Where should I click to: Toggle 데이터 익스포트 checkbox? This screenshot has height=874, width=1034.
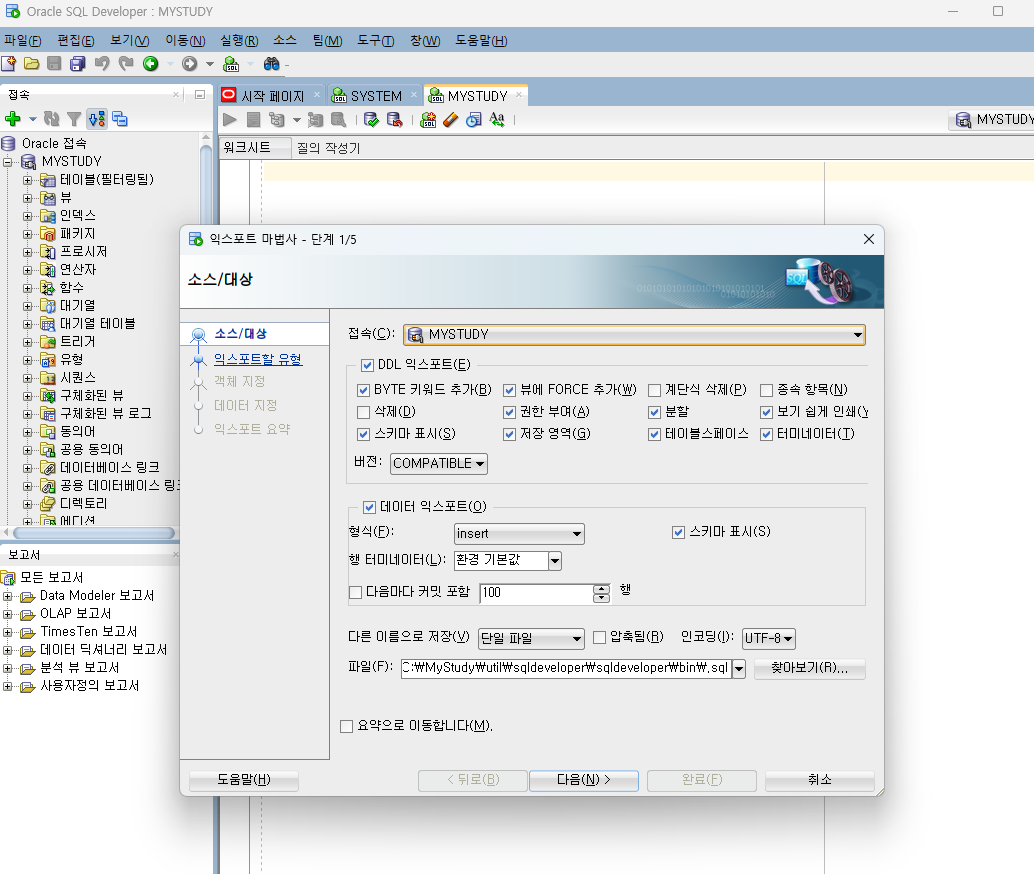[x=369, y=507]
